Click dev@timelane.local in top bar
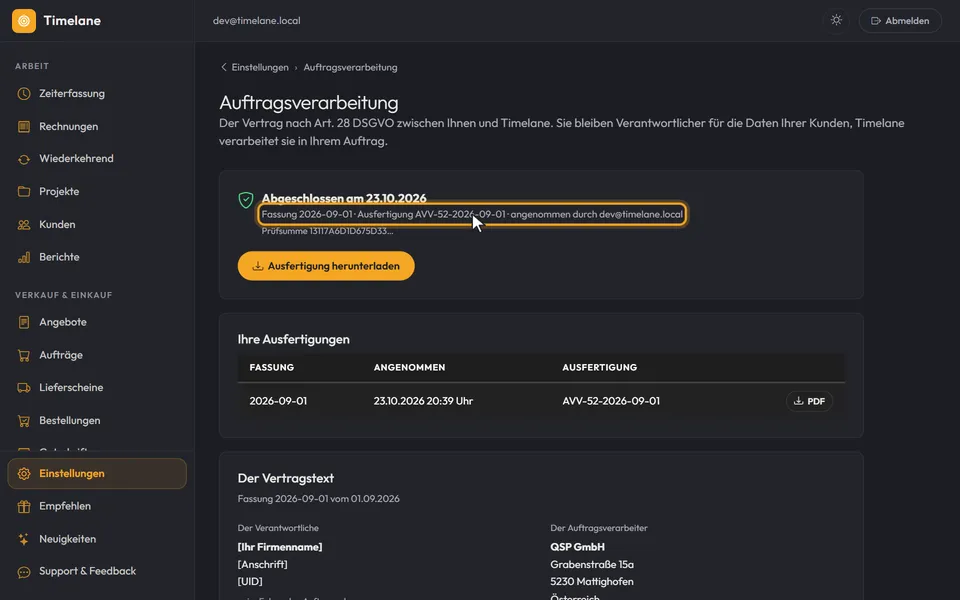 coord(257,21)
